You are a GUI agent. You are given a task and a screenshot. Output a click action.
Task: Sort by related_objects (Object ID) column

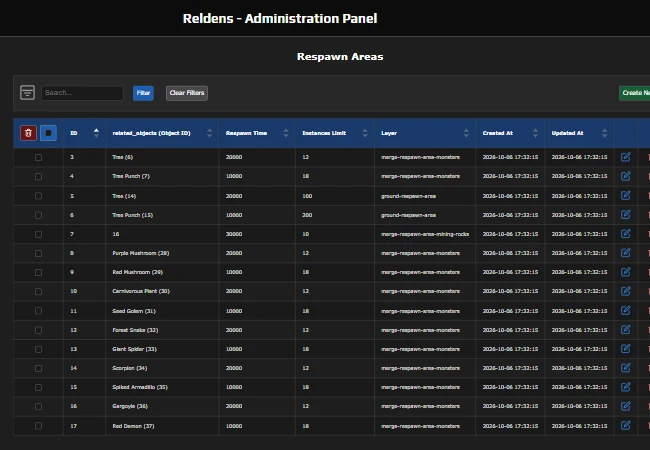point(209,133)
